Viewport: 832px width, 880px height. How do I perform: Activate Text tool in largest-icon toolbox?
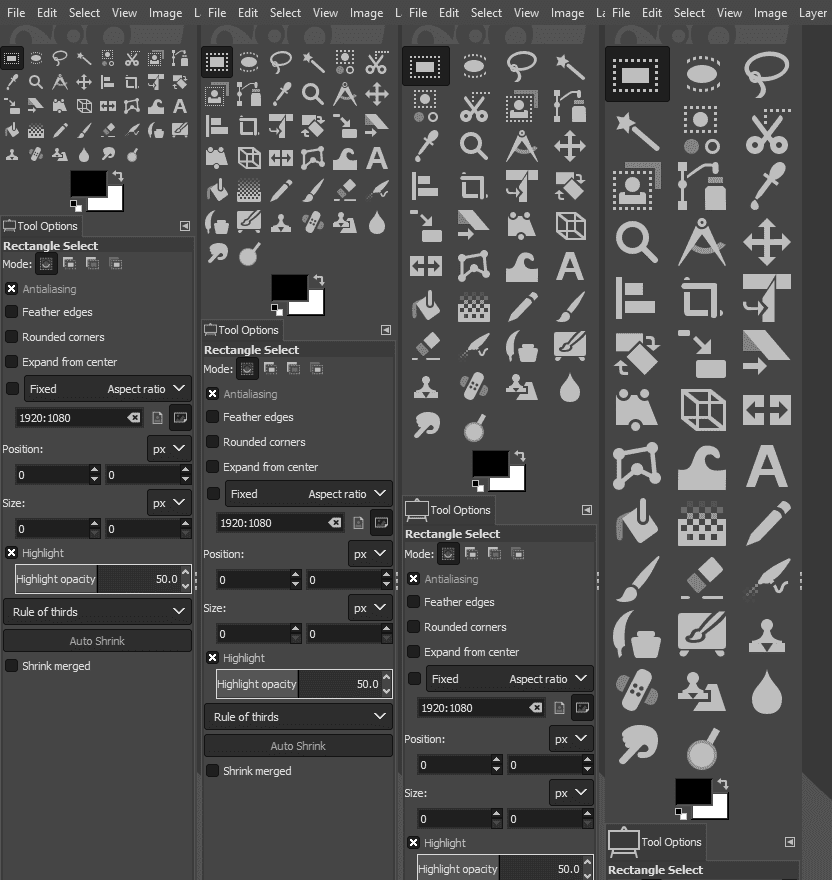[x=766, y=466]
